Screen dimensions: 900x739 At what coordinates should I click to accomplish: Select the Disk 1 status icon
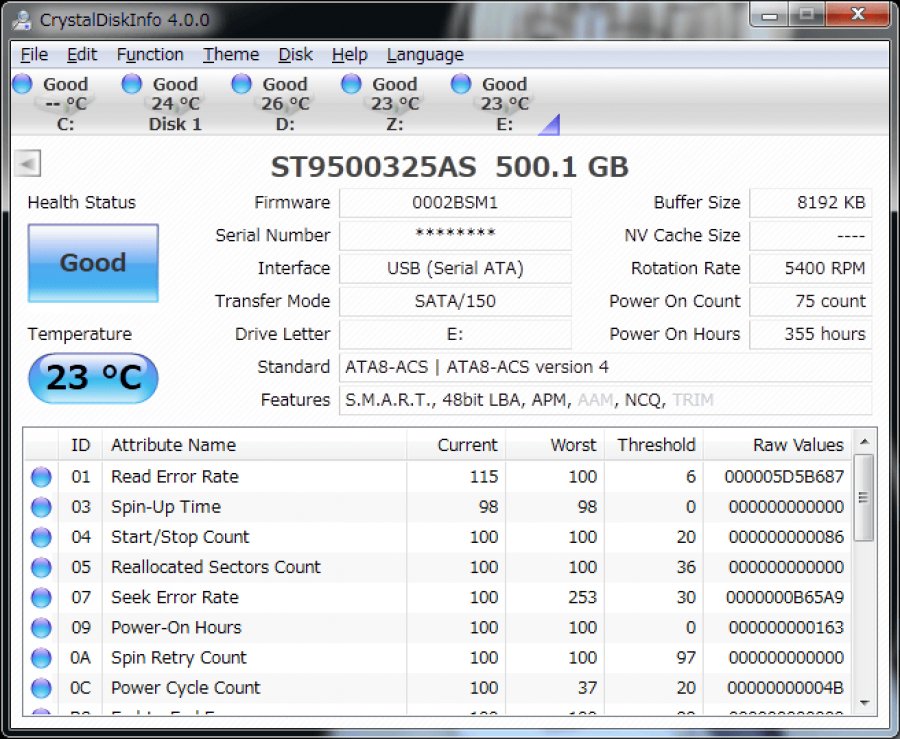pos(132,85)
